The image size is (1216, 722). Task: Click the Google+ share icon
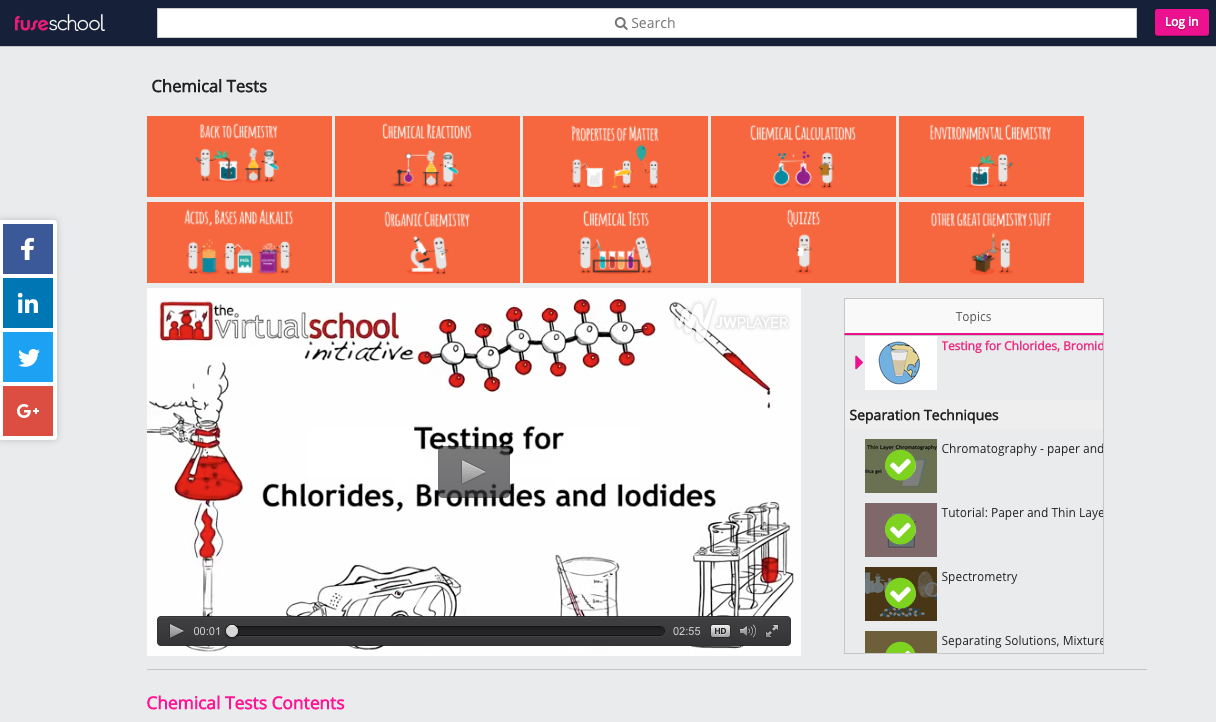point(27,410)
